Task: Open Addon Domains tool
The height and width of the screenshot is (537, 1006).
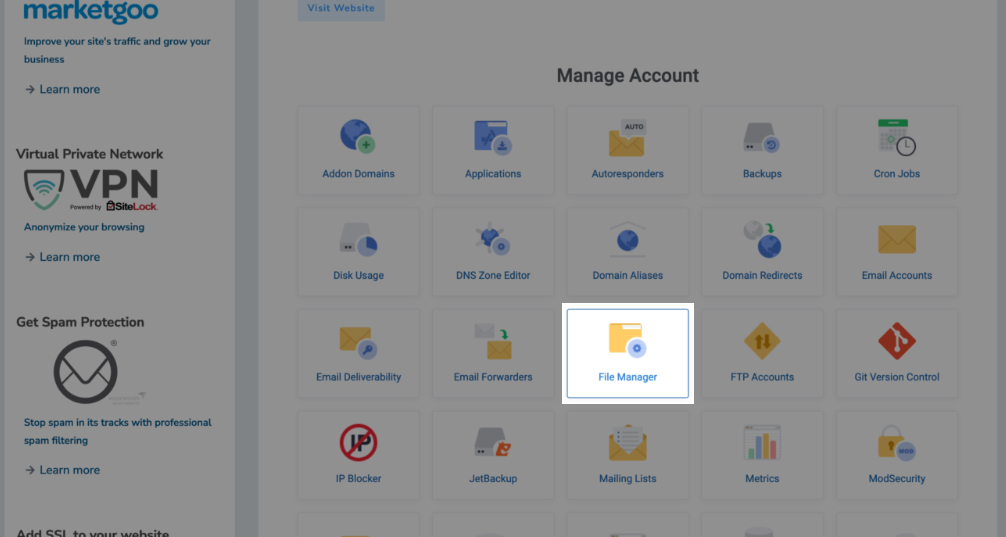Action: [358, 150]
